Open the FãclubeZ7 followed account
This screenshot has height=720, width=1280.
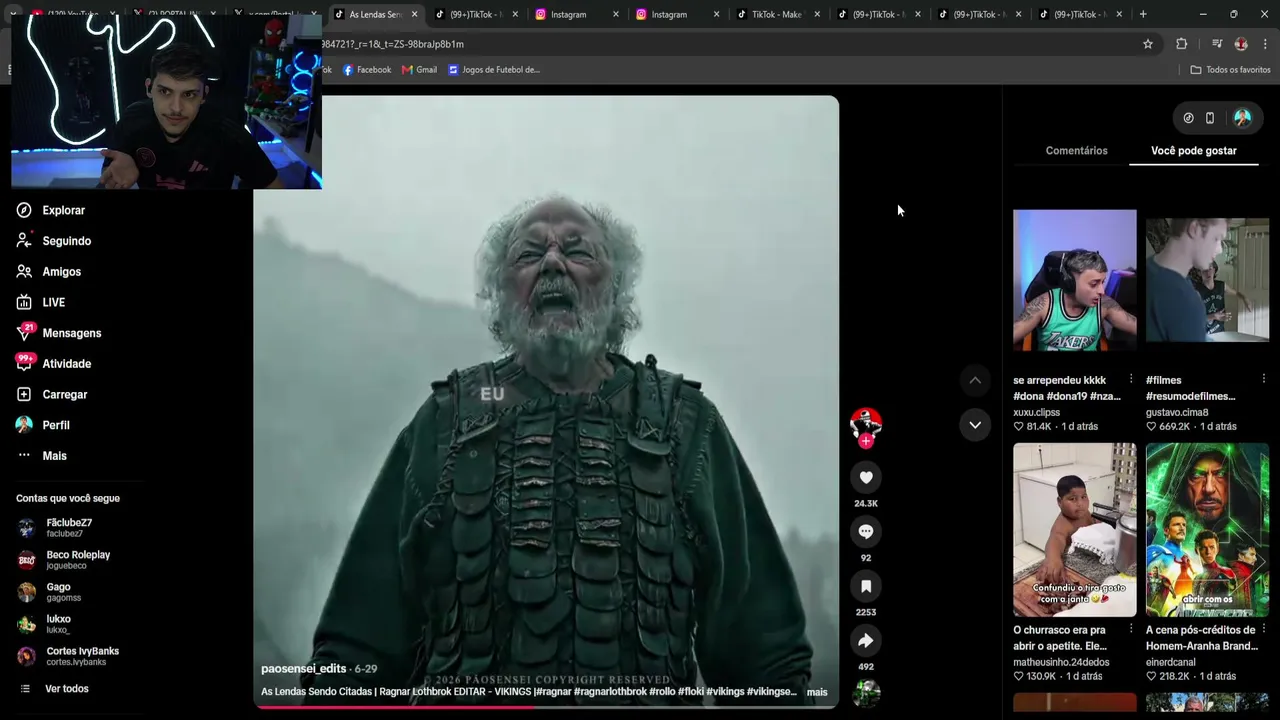click(68, 528)
